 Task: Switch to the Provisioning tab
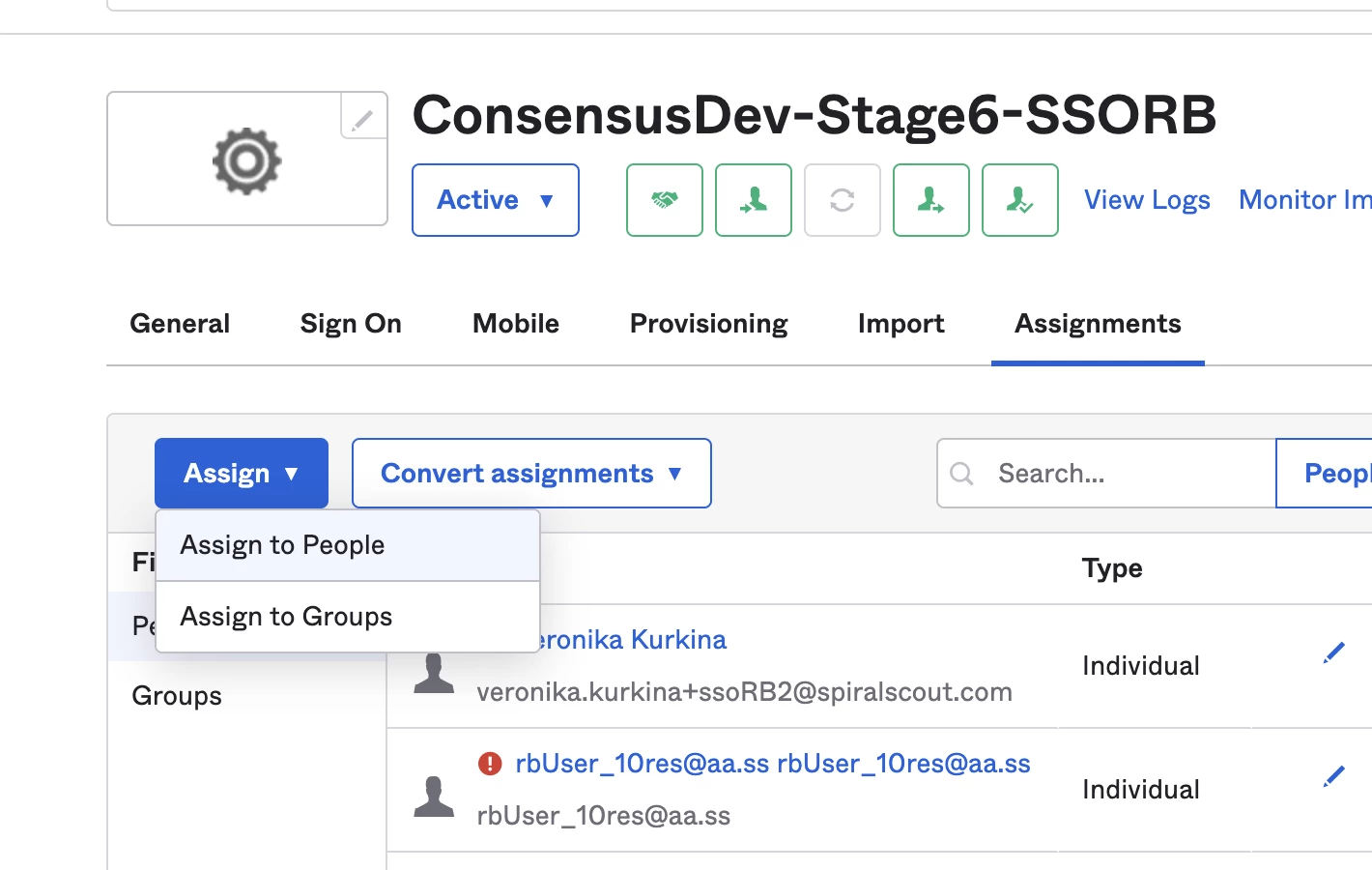point(708,324)
